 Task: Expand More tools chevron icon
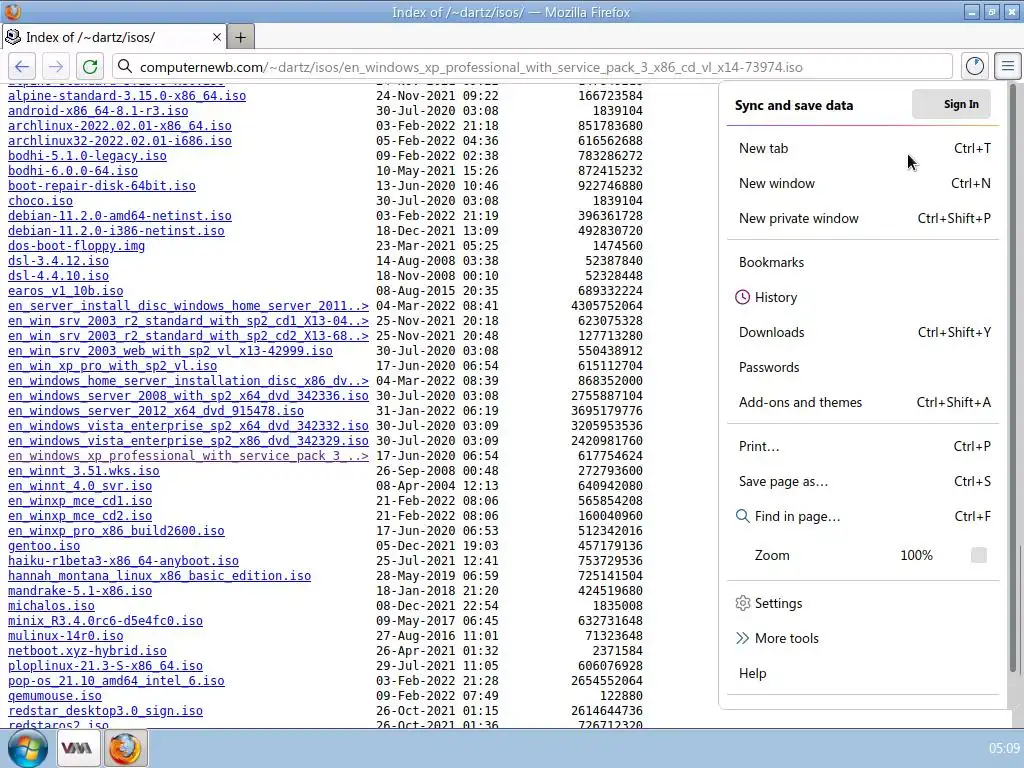[x=743, y=638]
